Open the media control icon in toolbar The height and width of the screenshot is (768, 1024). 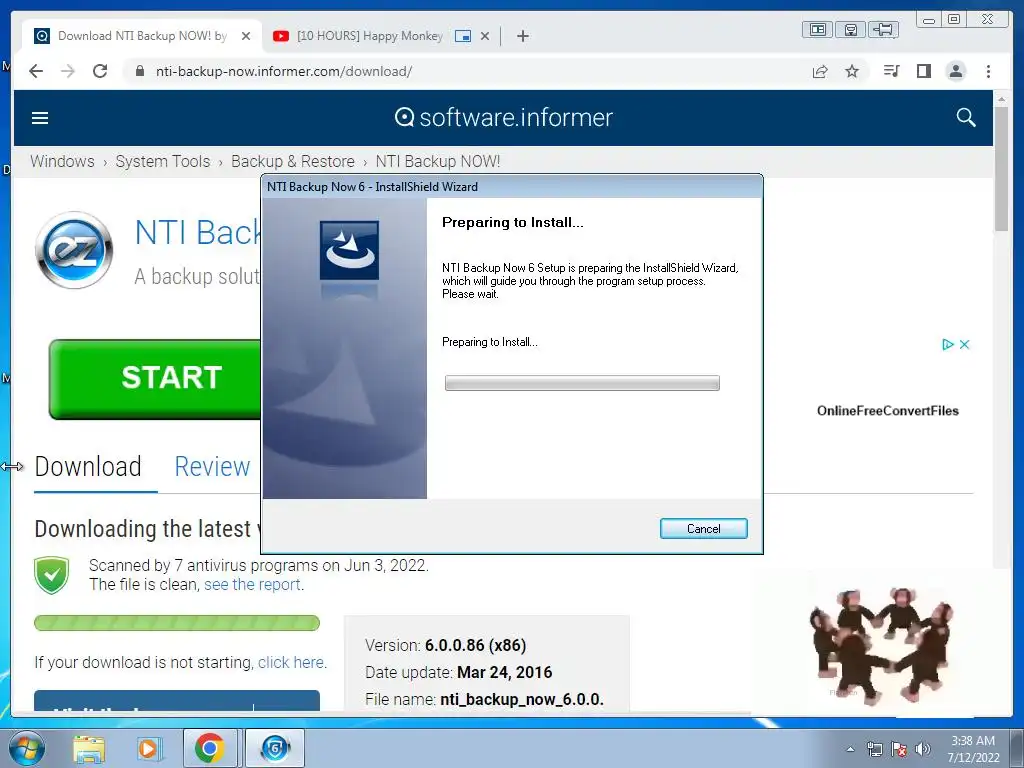(x=891, y=71)
